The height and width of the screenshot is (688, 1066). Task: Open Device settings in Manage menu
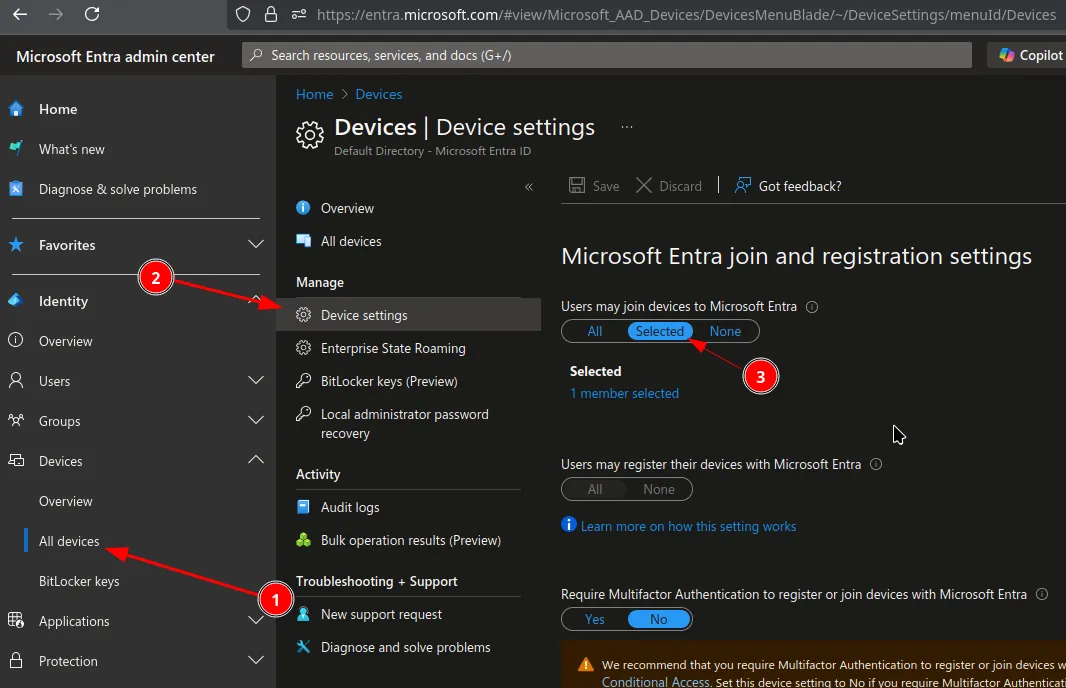409,315
